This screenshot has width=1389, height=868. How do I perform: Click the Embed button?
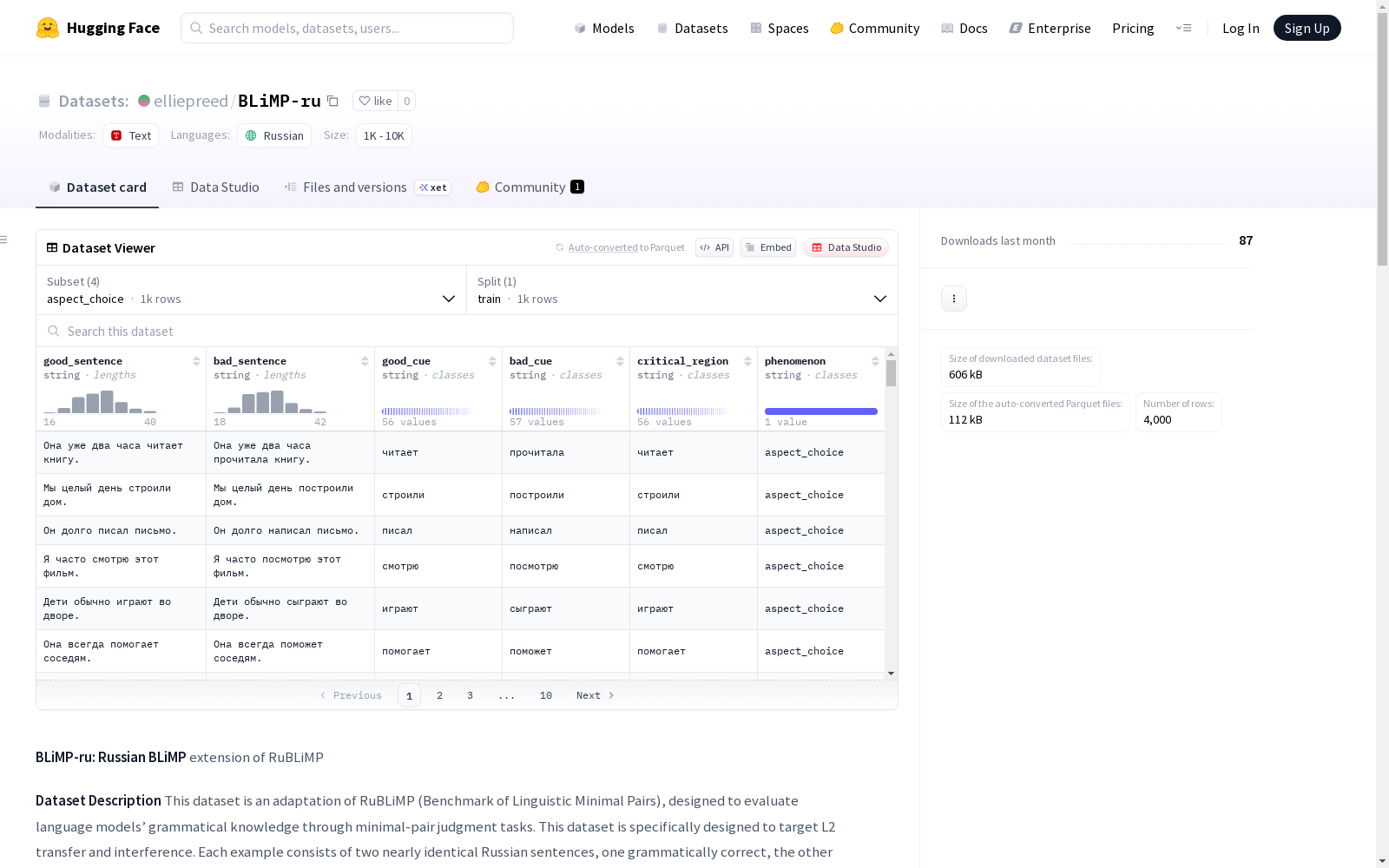tap(768, 247)
